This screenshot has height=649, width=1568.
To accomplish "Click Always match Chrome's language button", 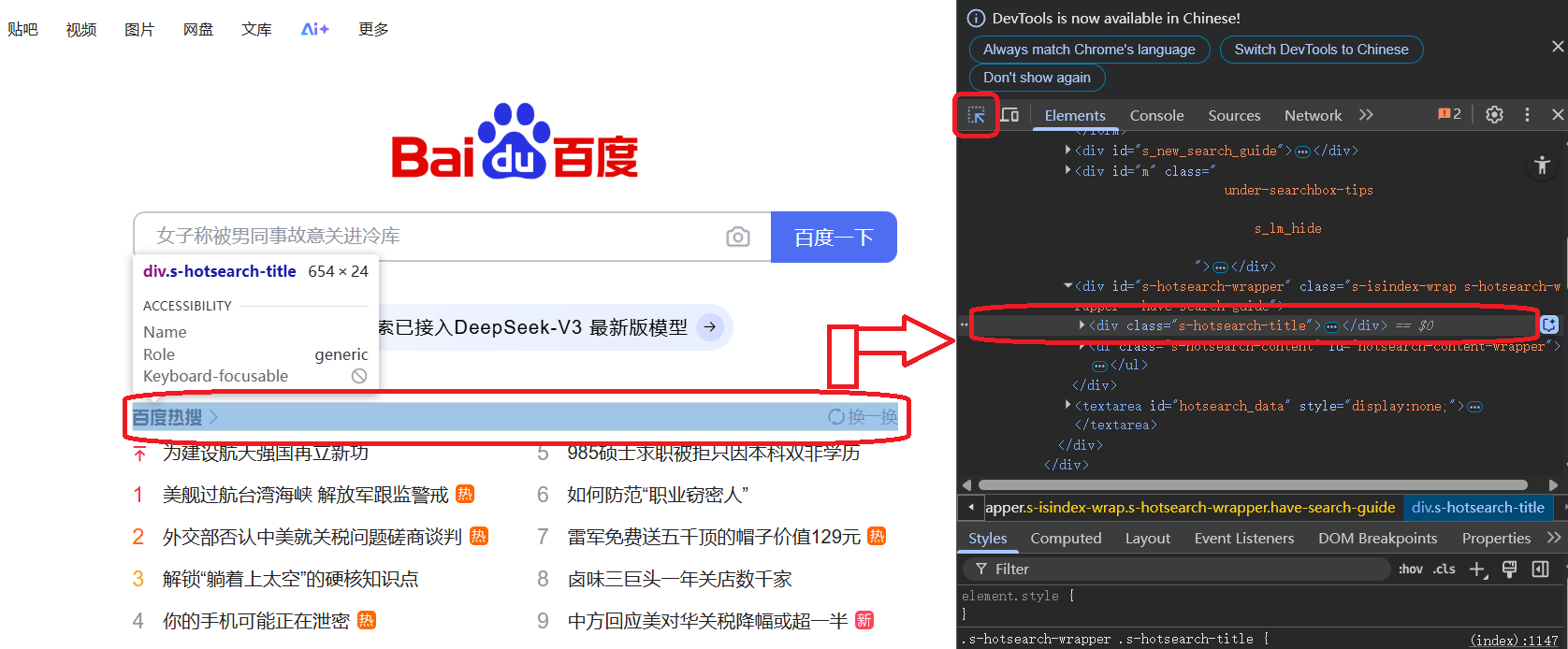I will (x=1089, y=50).
